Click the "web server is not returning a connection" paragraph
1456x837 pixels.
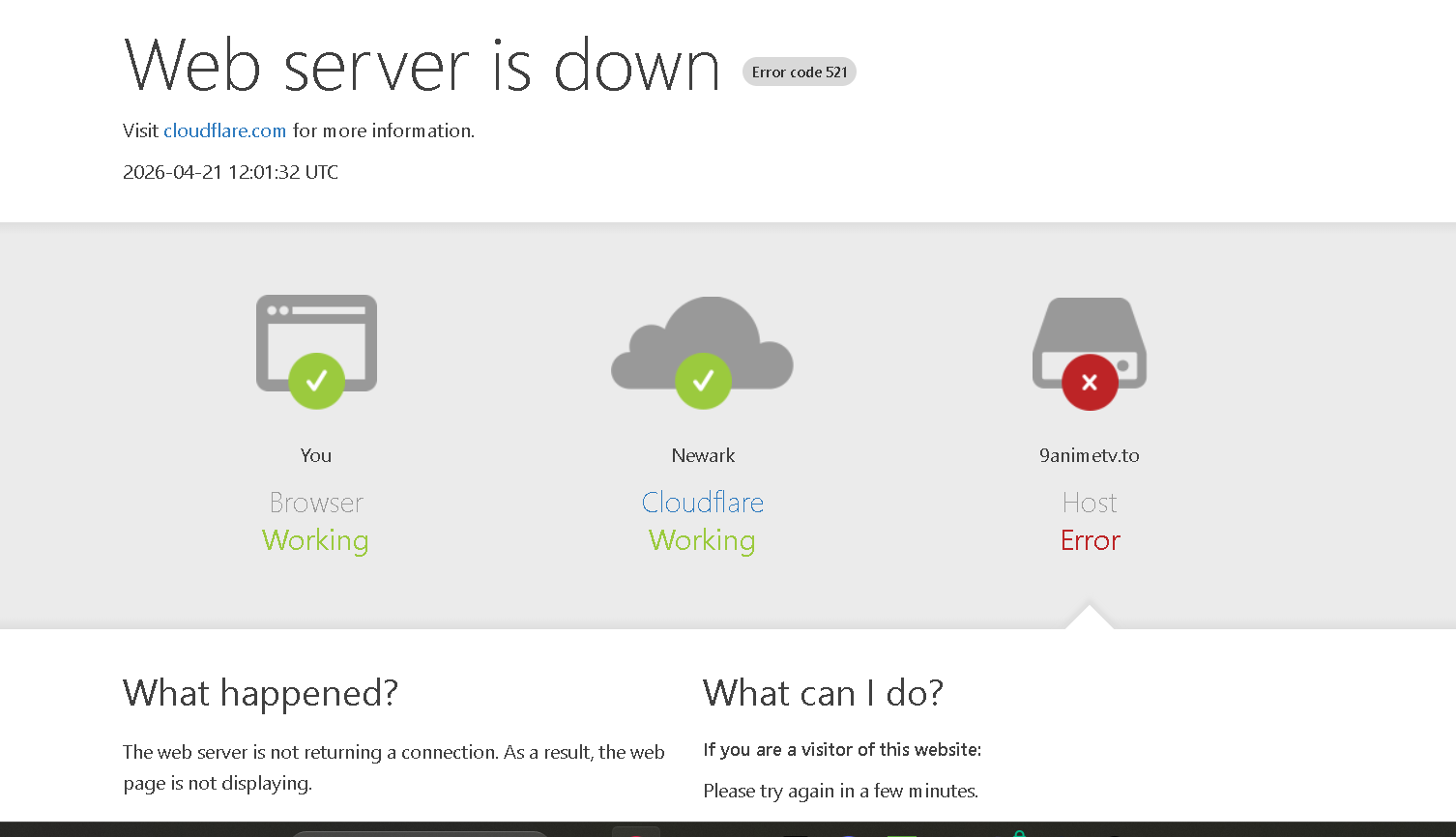pos(393,767)
